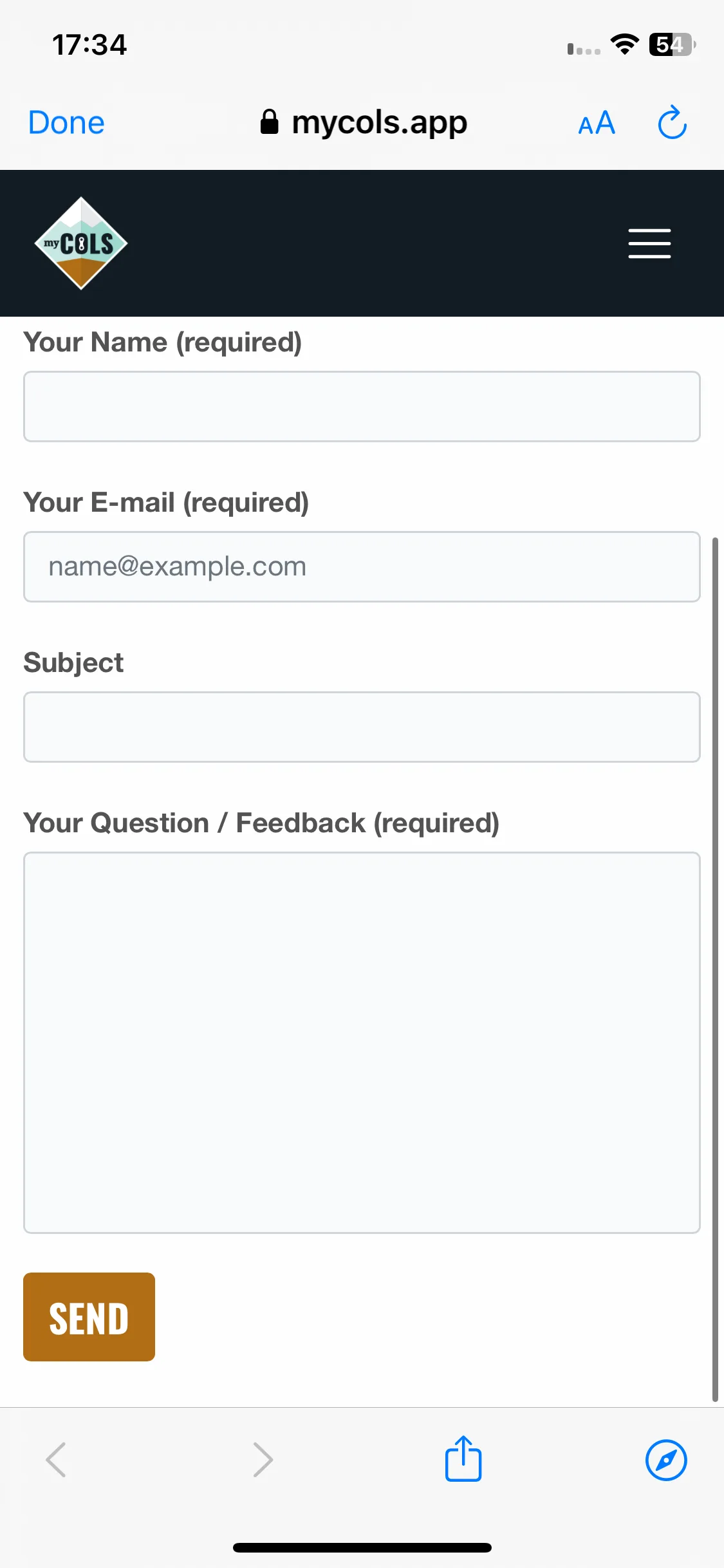This screenshot has width=724, height=1568.
Task: Tap the 17:34 clock in status bar
Action: [x=89, y=44]
